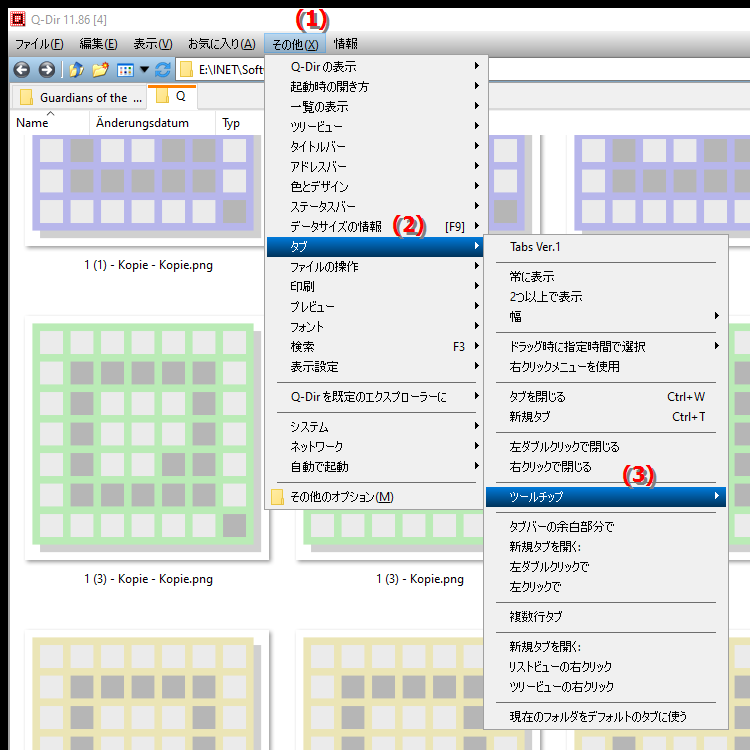Open the 検索 F3 menu entry
This screenshot has width=750, height=750.
pos(376,347)
